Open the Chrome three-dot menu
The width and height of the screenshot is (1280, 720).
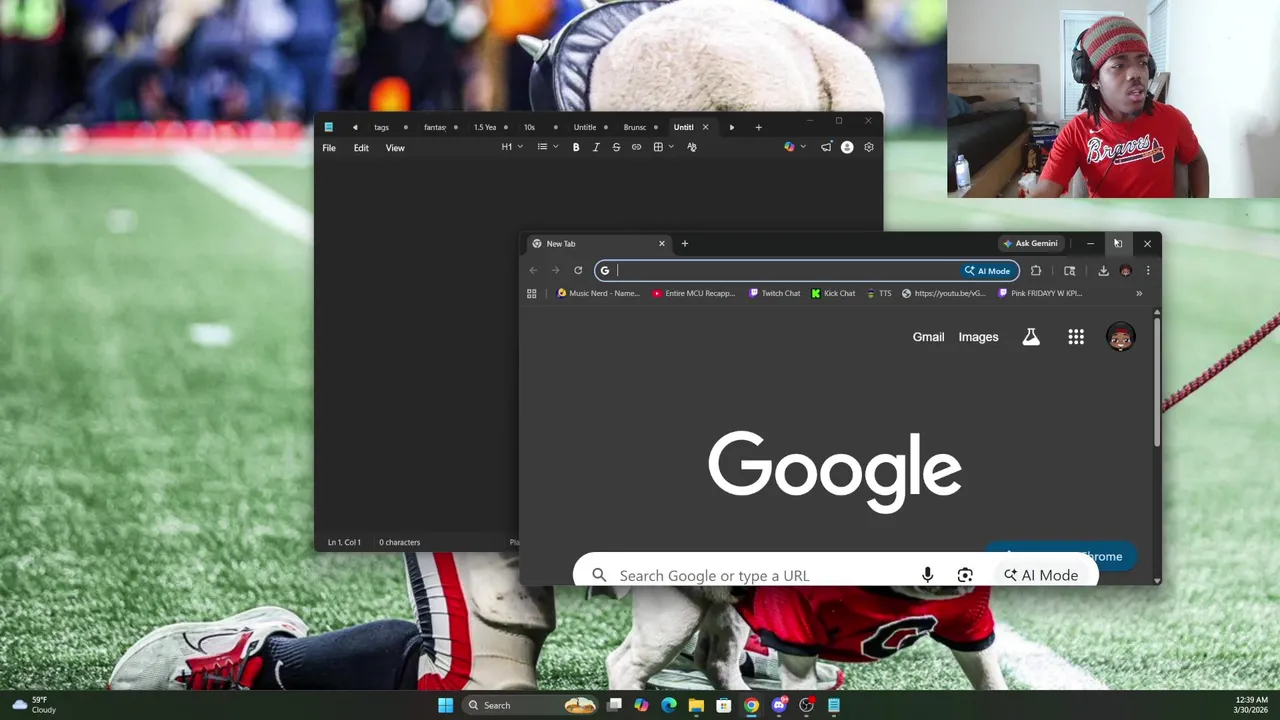pos(1148,270)
